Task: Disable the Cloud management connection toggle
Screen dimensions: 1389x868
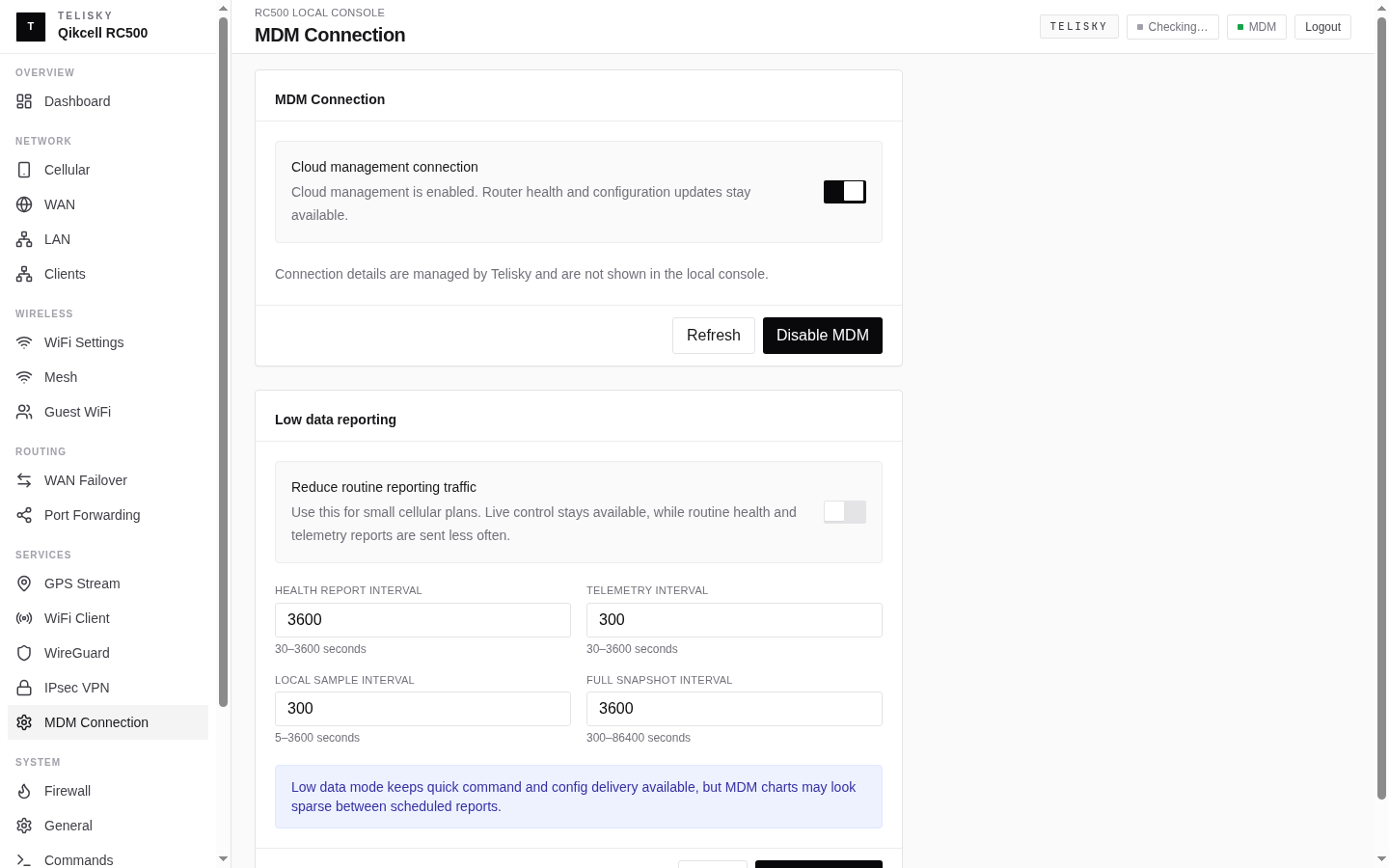Action: click(x=845, y=192)
